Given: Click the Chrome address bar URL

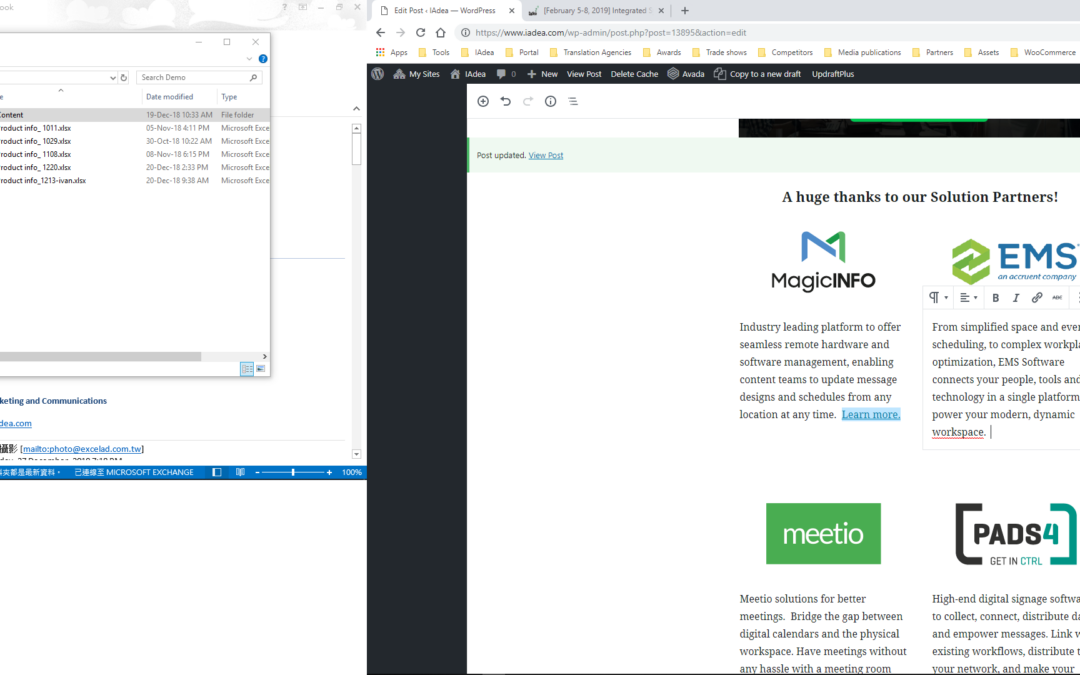Looking at the screenshot, I should coord(611,32).
